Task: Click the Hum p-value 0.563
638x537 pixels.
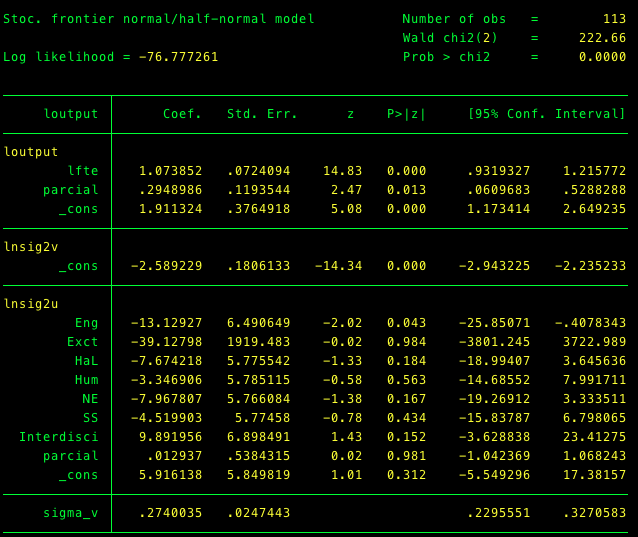Action: coord(406,380)
